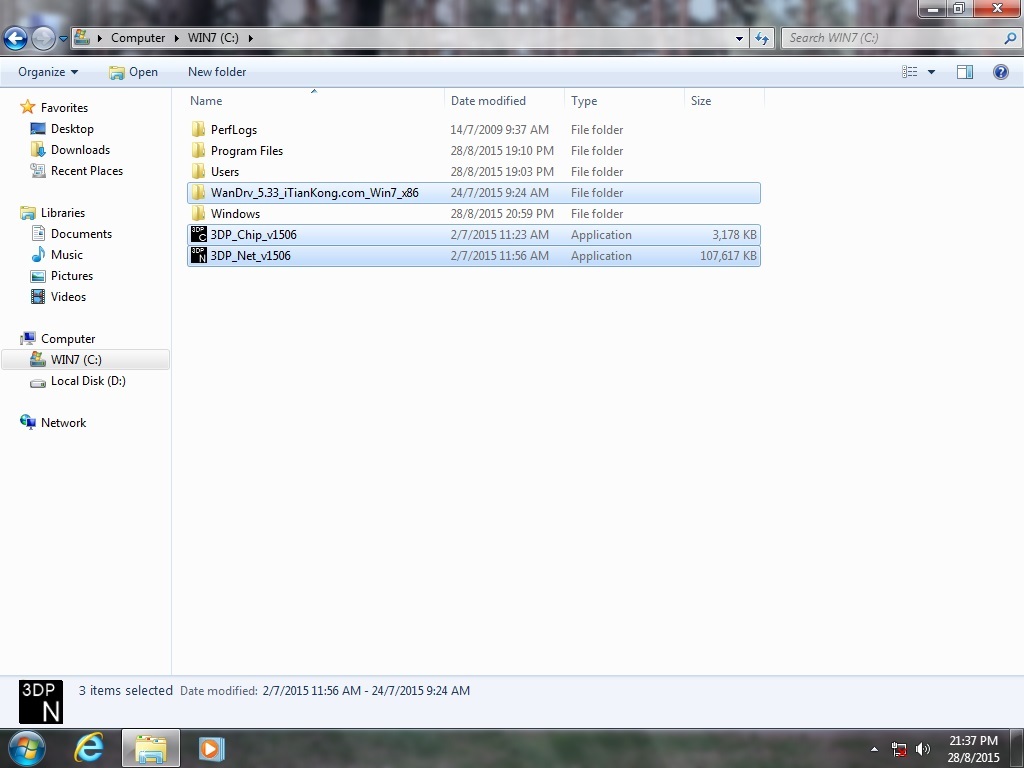Click the 14/7/2009 9:37 AM date cell
Image resolution: width=1024 pixels, height=768 pixels.
point(500,129)
